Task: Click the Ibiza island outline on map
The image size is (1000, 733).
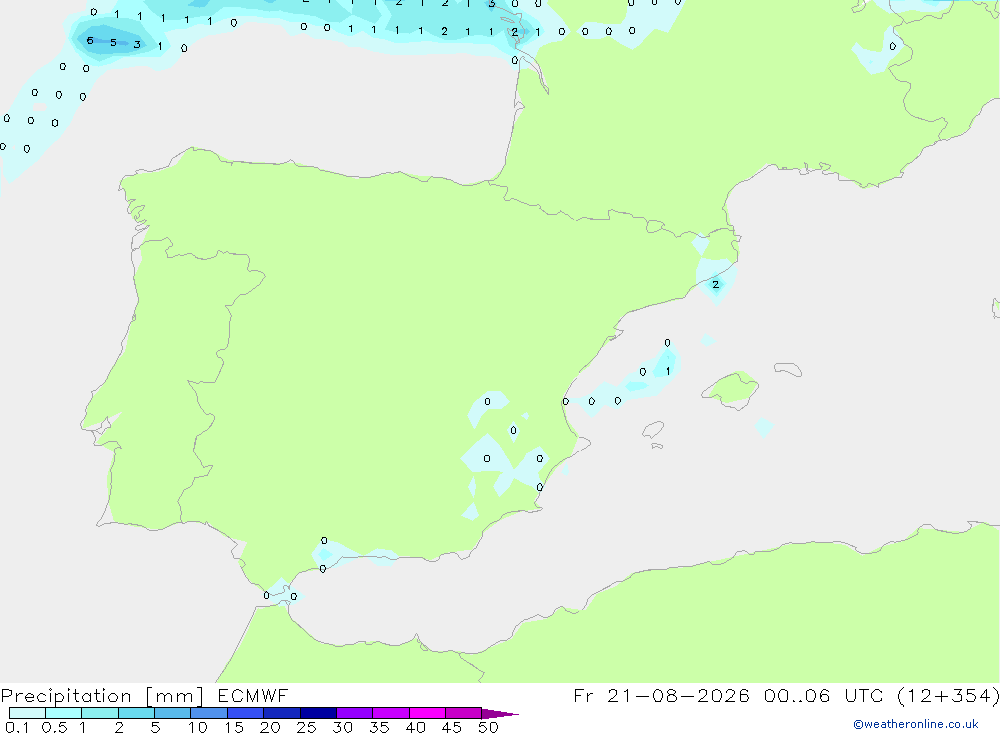Action: (x=653, y=430)
